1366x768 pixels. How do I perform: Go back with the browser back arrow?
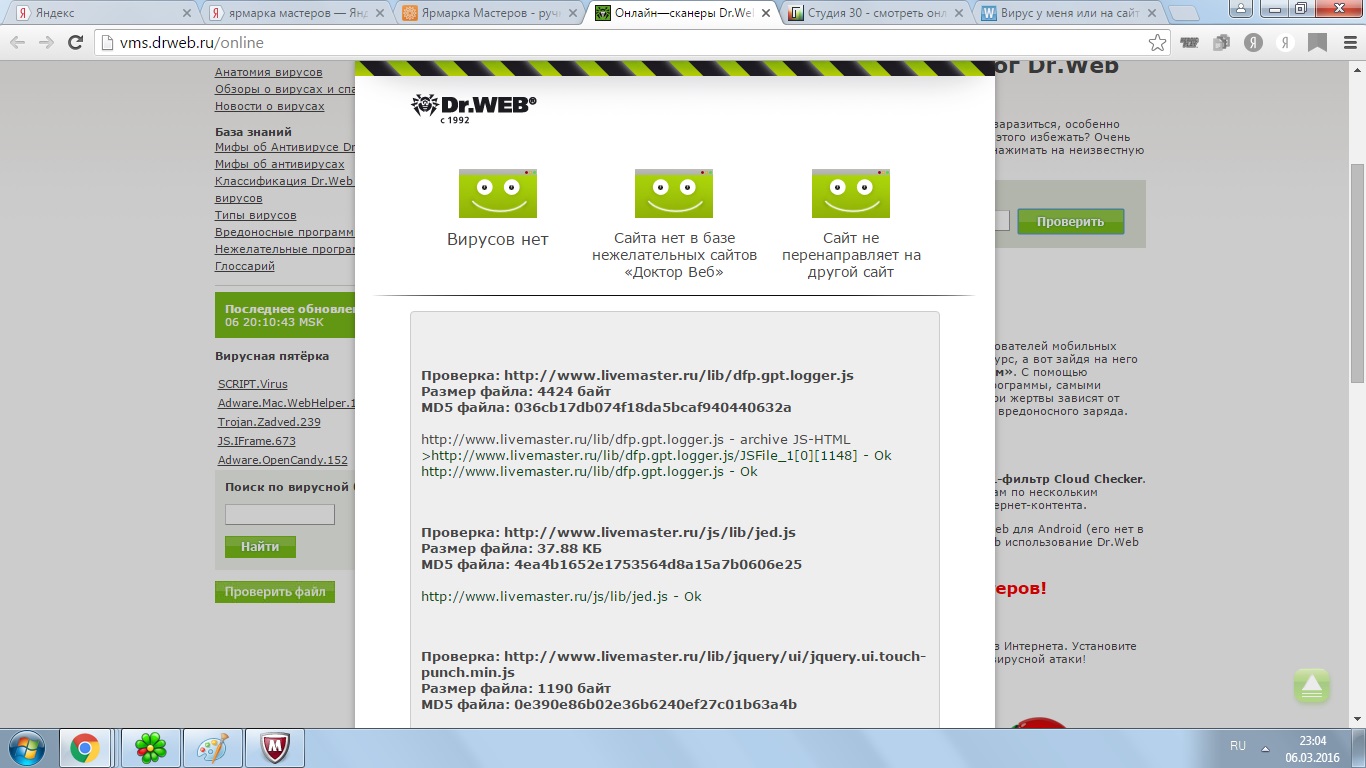[18, 43]
